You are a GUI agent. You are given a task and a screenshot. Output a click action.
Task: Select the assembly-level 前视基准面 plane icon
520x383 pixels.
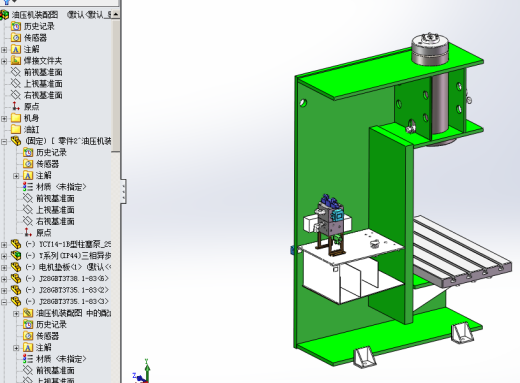16,72
